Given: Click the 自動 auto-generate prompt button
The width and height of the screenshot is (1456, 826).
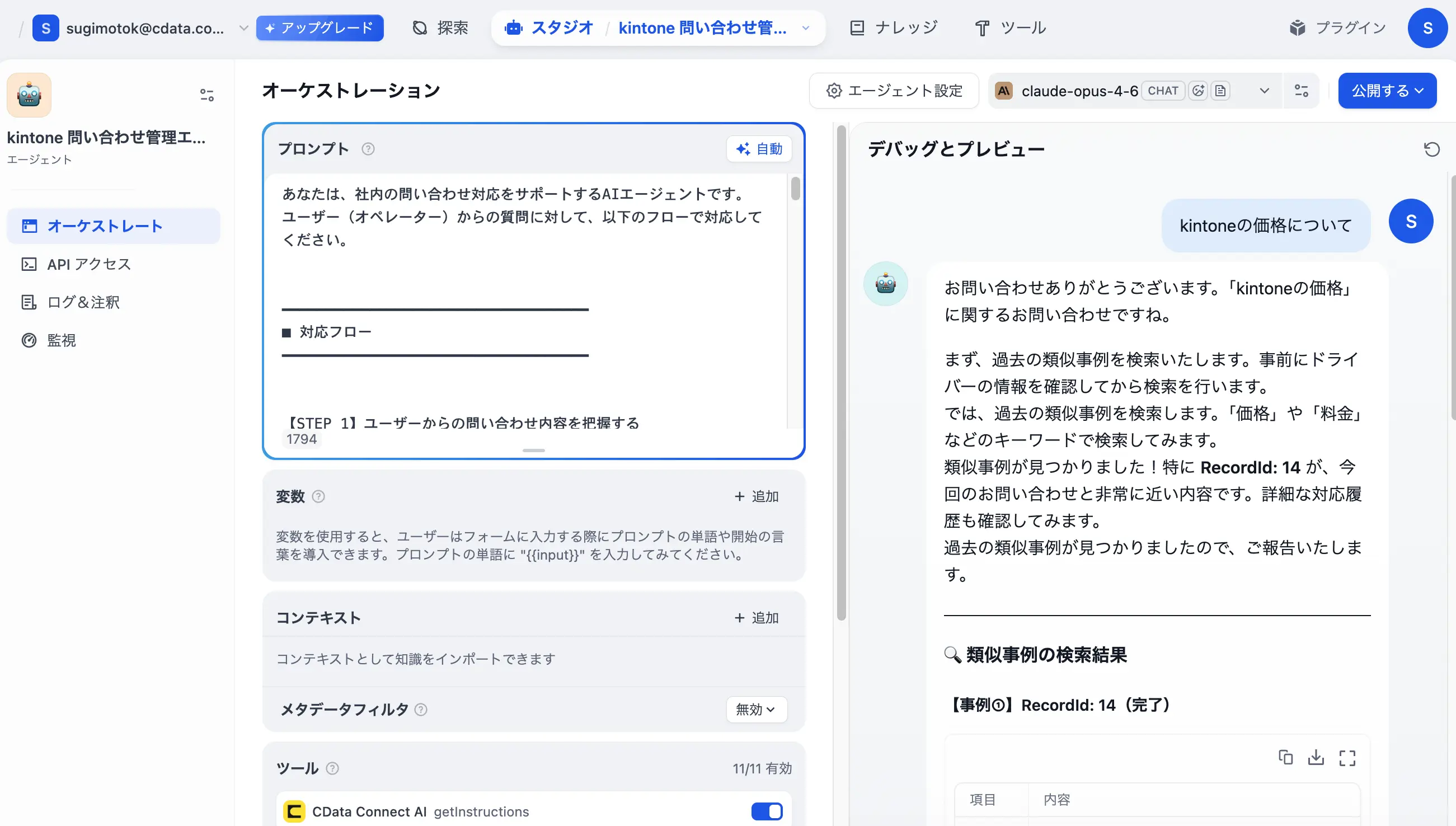Looking at the screenshot, I should point(759,149).
